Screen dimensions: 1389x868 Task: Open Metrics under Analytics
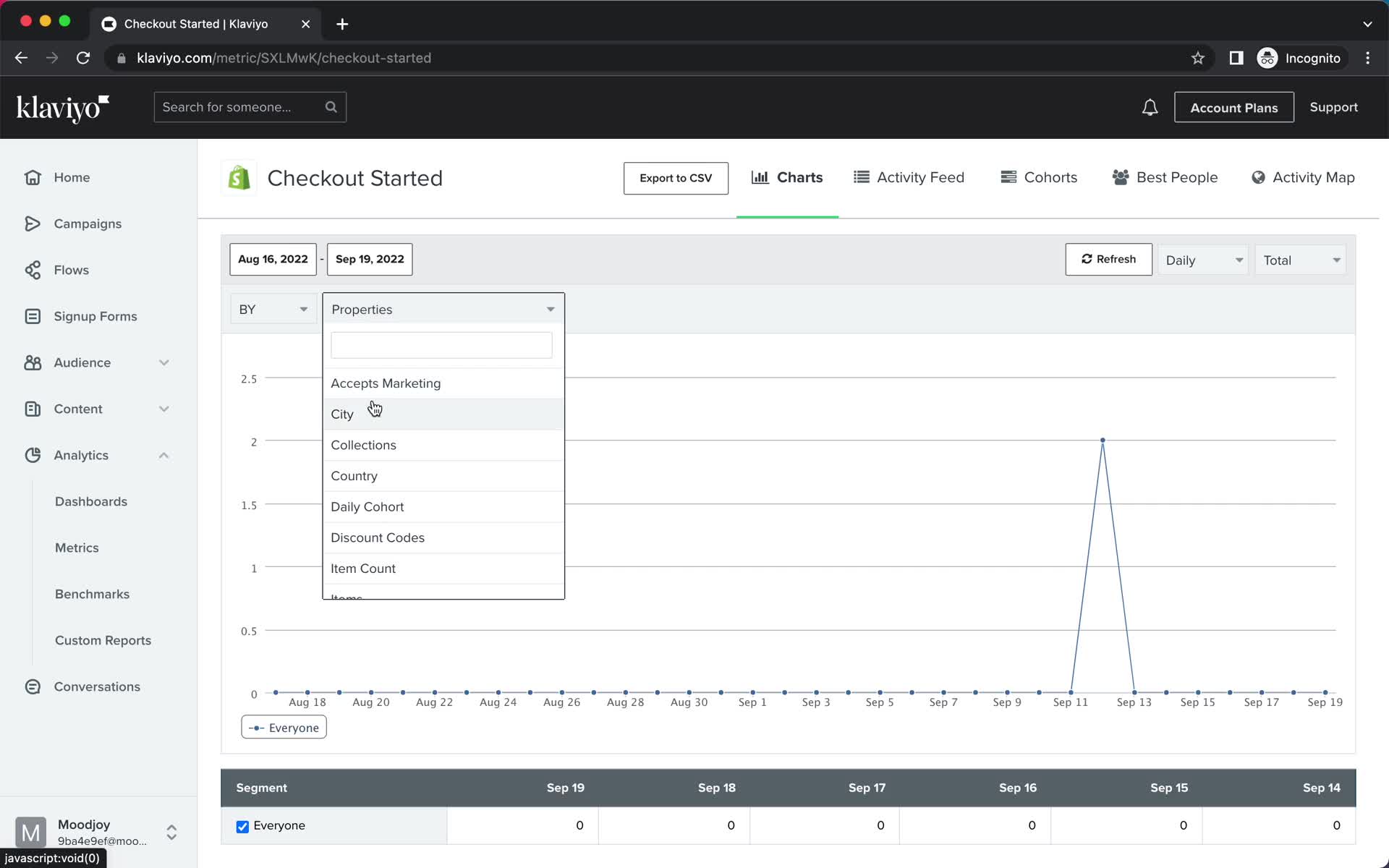77,548
